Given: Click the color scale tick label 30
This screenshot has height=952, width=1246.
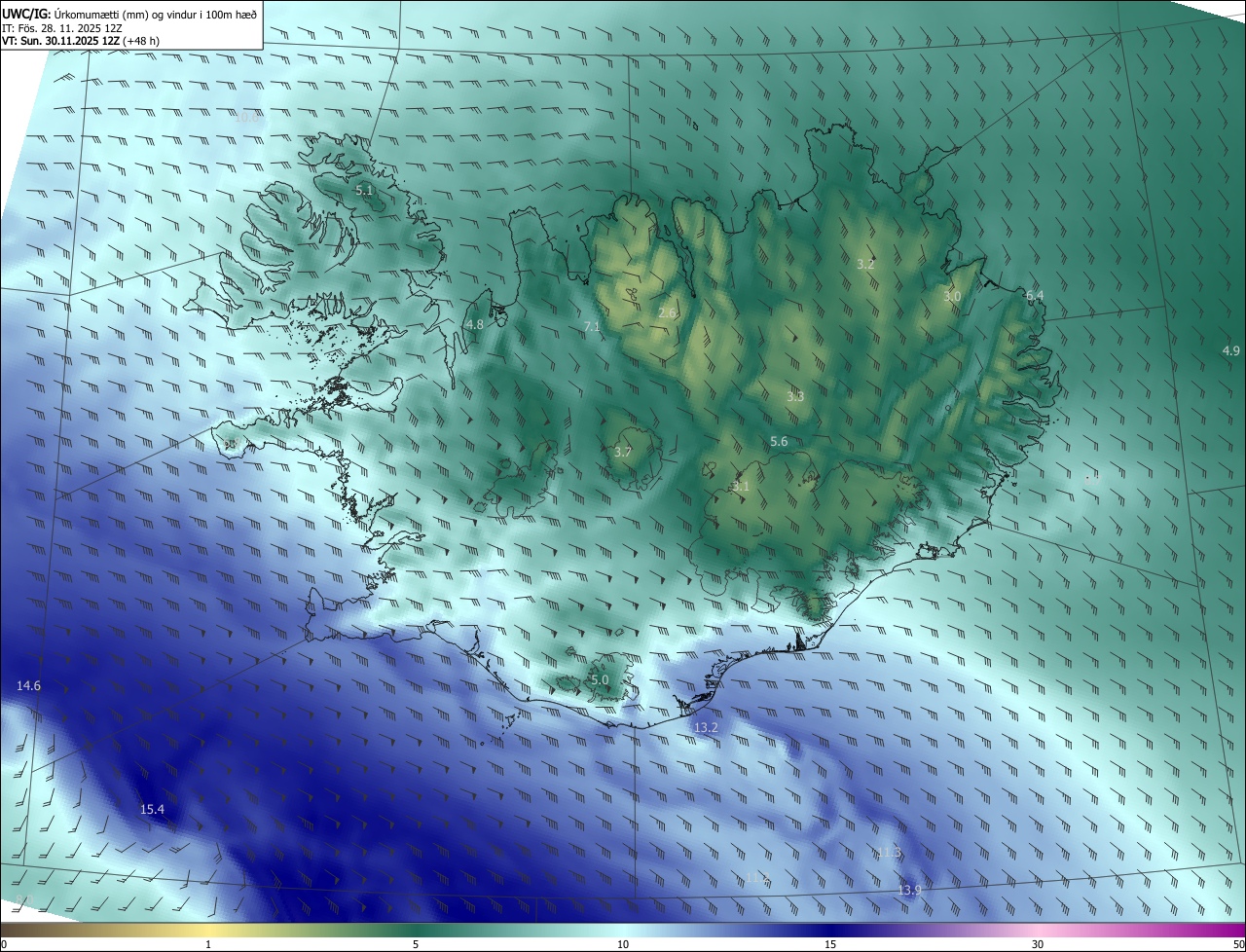Looking at the screenshot, I should (1038, 944).
